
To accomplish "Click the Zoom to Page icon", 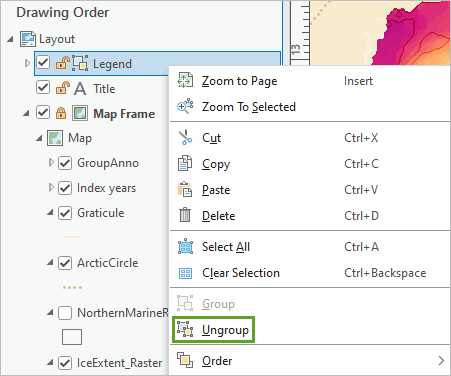I will coord(185,81).
